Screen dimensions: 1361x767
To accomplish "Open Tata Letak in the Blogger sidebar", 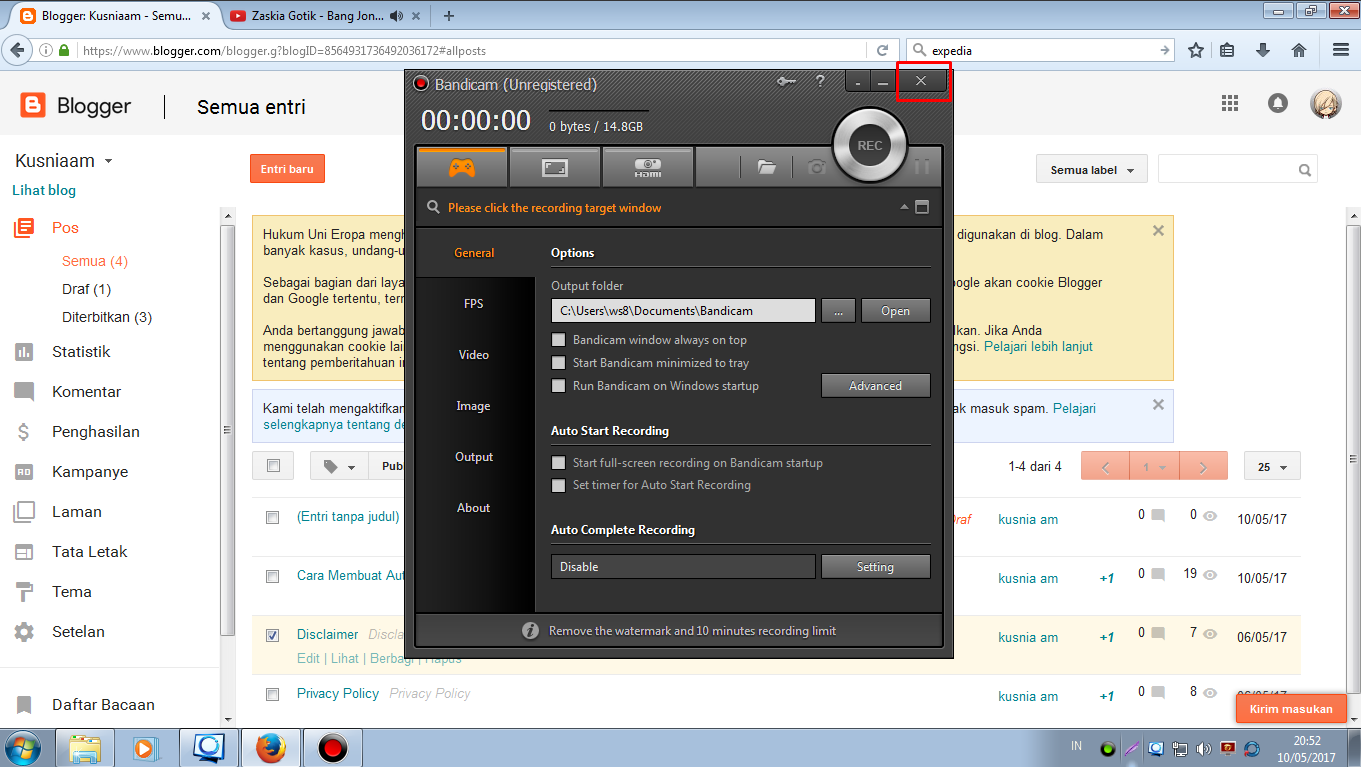I will pos(90,552).
